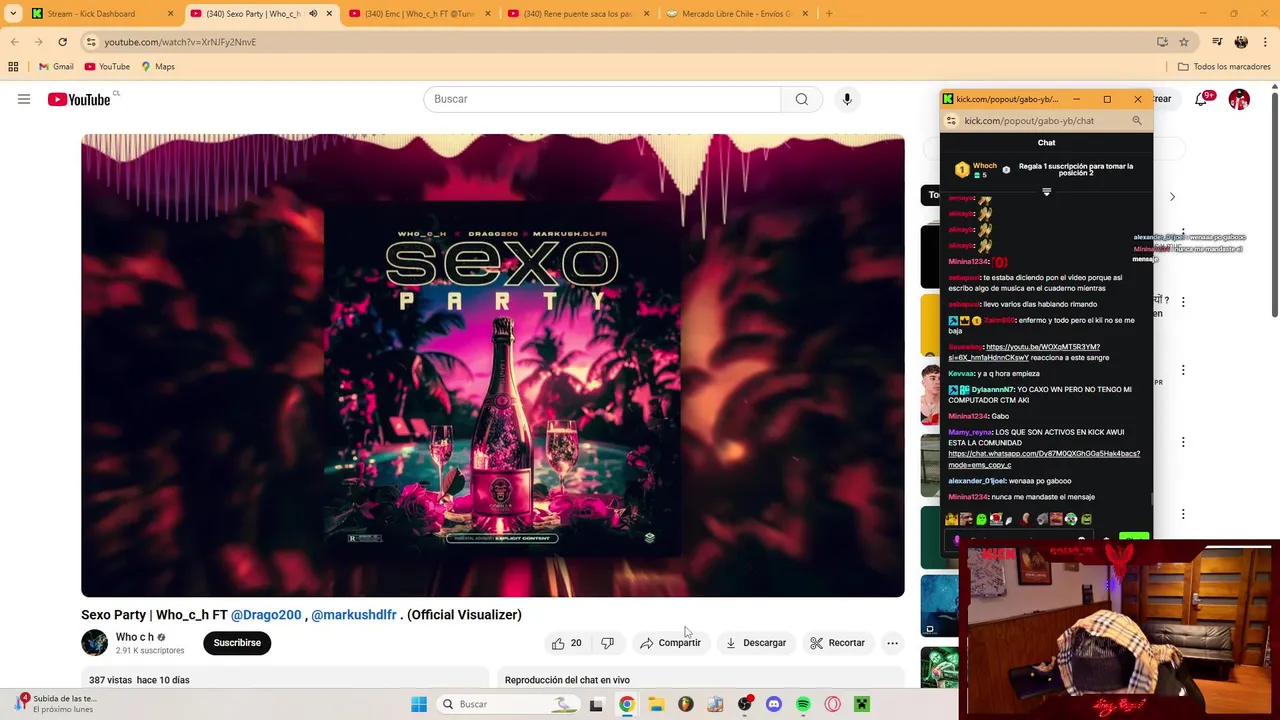Open FL Studio from the taskbar
The image size is (1280, 720).
pos(685,704)
